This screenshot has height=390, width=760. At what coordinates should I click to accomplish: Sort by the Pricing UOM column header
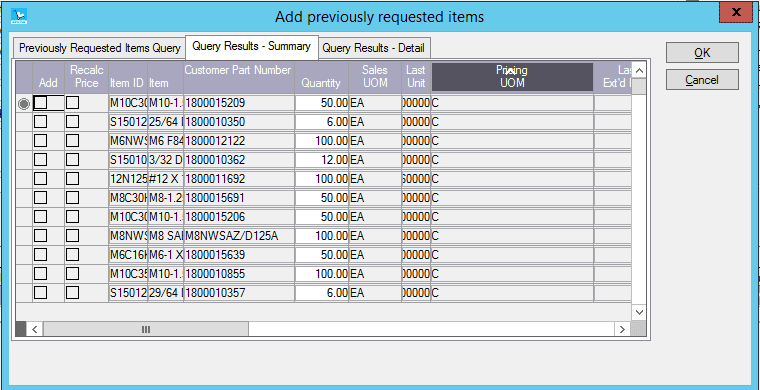512,77
